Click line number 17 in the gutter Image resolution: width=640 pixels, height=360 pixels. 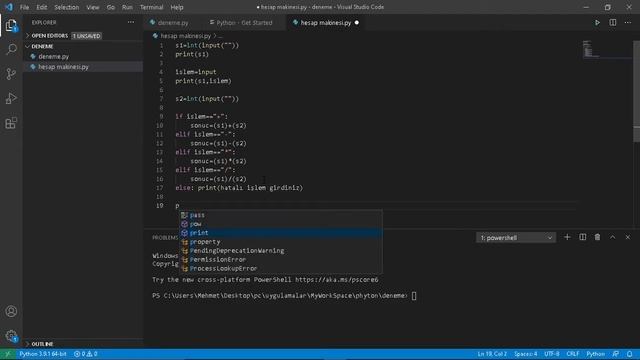159,188
